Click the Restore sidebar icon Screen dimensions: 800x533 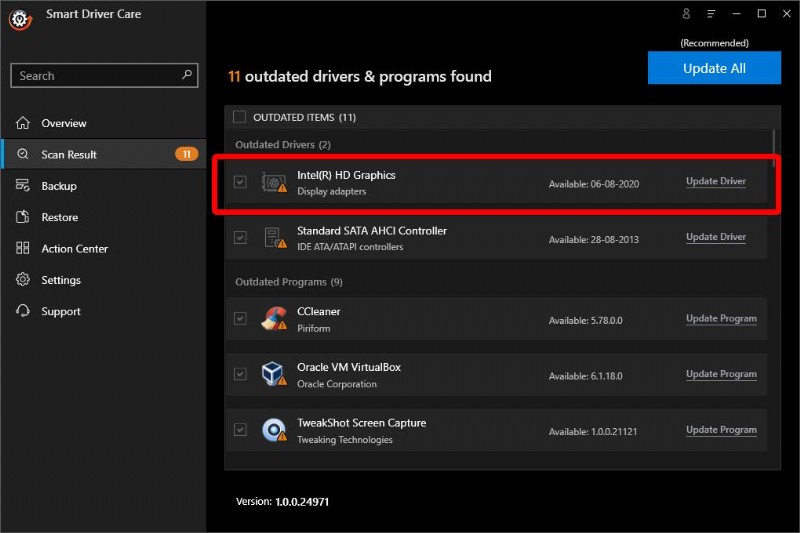click(22, 217)
